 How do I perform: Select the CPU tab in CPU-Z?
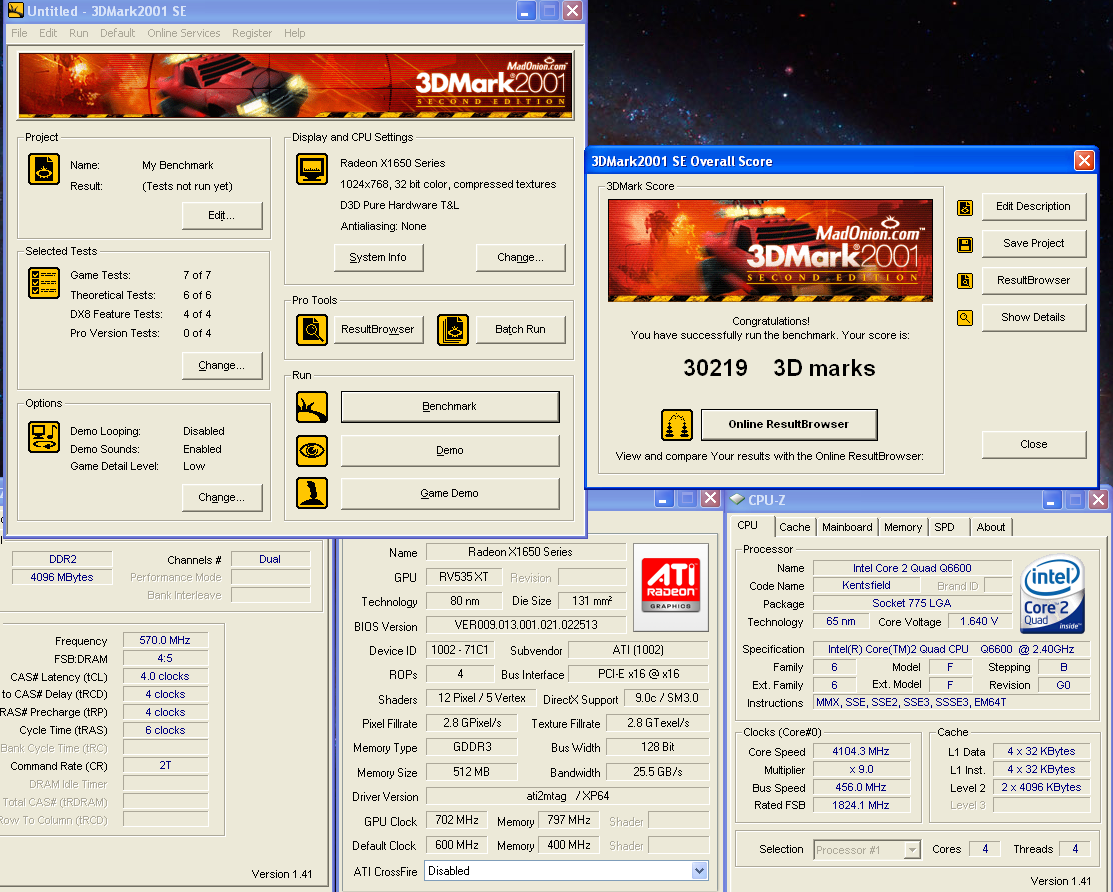click(747, 526)
